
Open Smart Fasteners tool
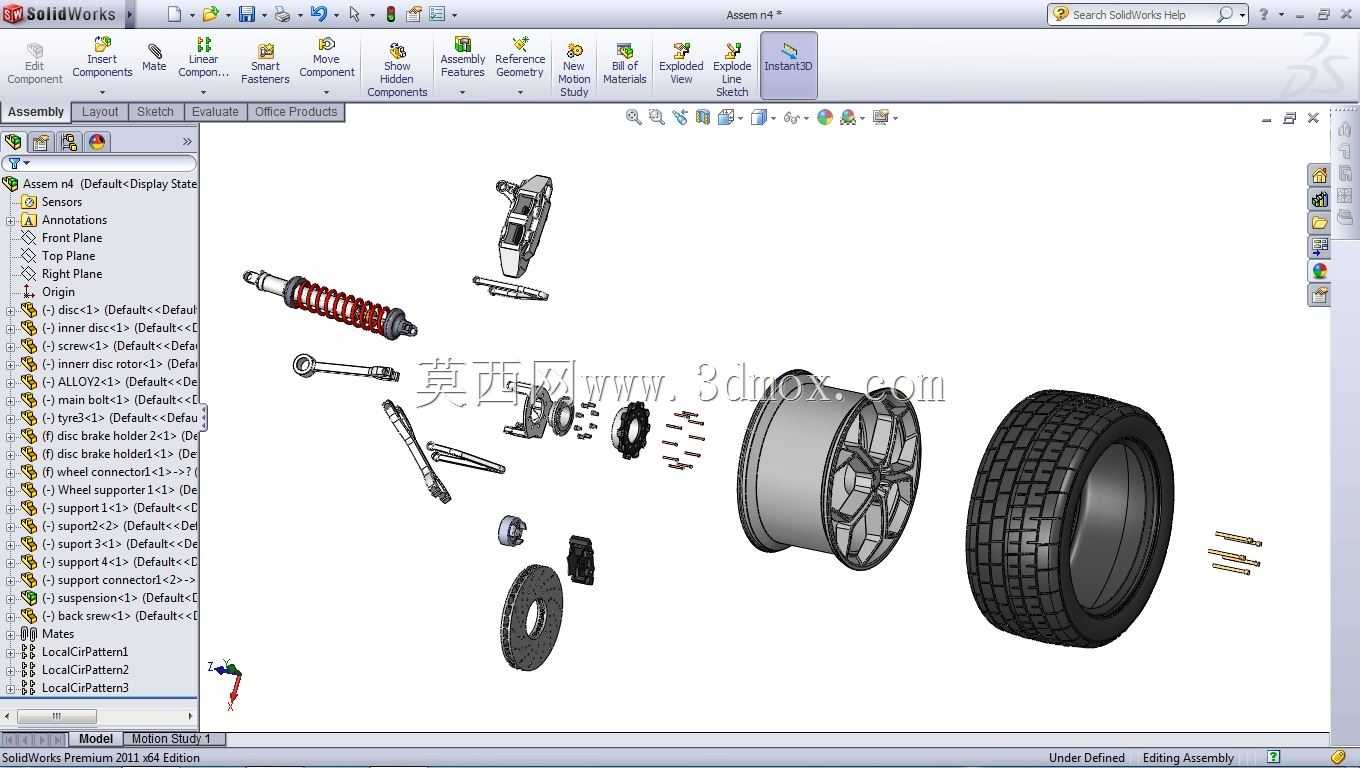coord(265,63)
